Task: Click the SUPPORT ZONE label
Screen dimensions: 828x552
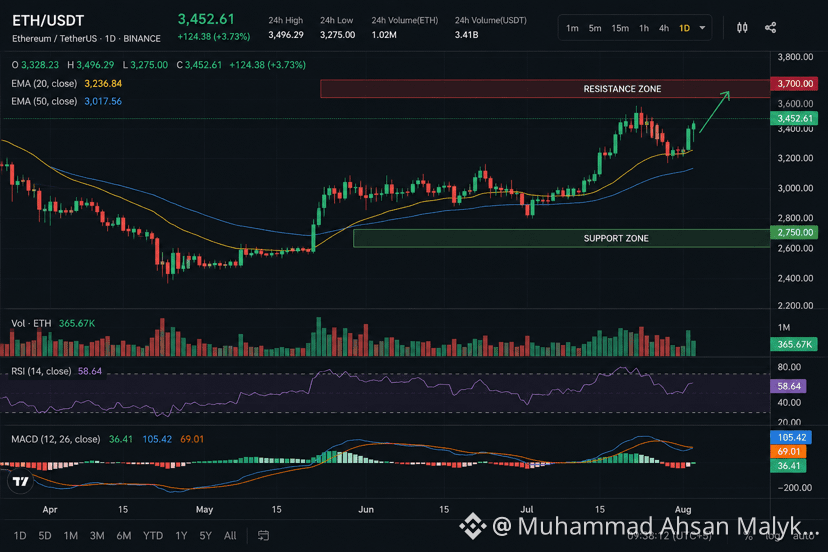Action: (x=616, y=238)
